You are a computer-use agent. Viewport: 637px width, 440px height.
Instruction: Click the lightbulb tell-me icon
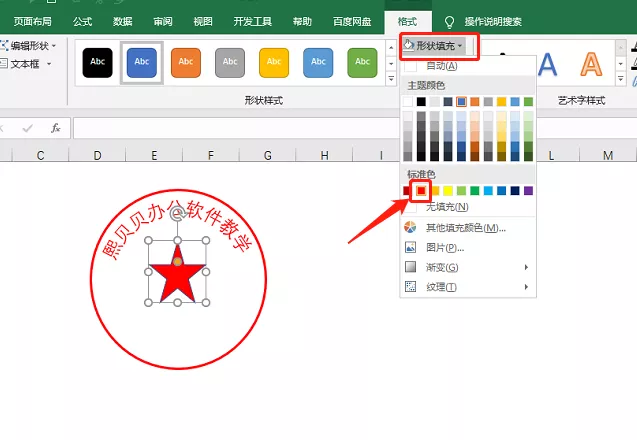click(449, 22)
